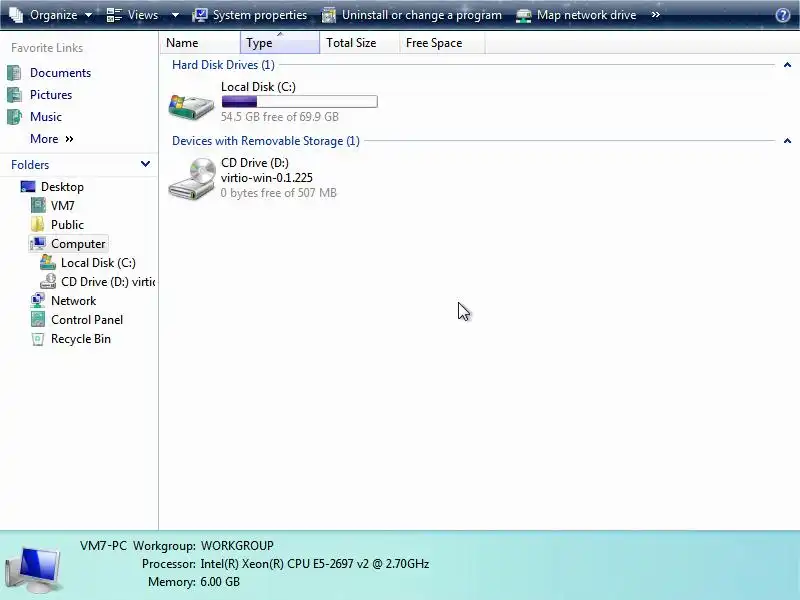This screenshot has width=800, height=600.
Task: Click the Recycle Bin icon in the tree
Action: click(38, 339)
